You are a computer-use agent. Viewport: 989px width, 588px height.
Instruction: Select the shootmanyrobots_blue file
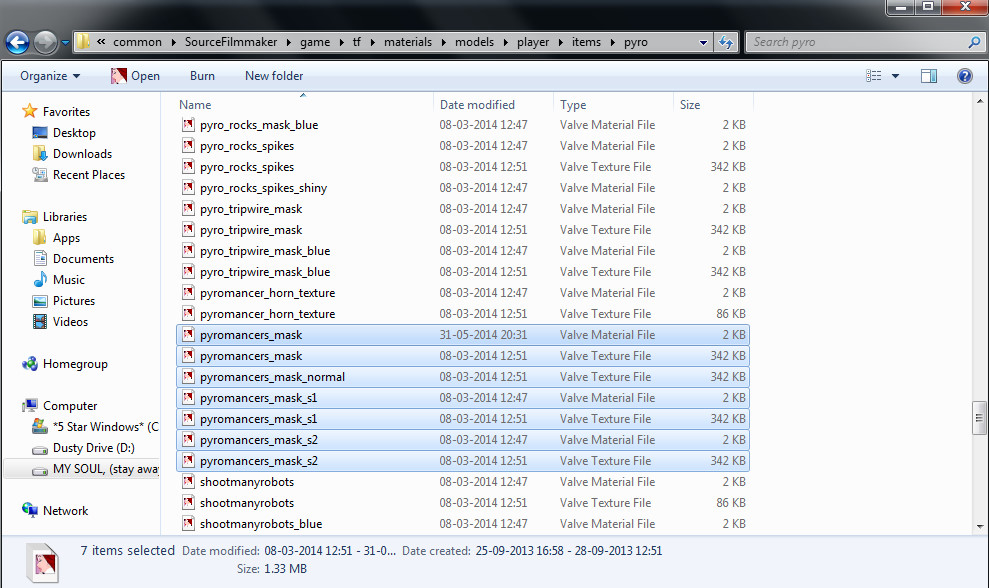(260, 524)
